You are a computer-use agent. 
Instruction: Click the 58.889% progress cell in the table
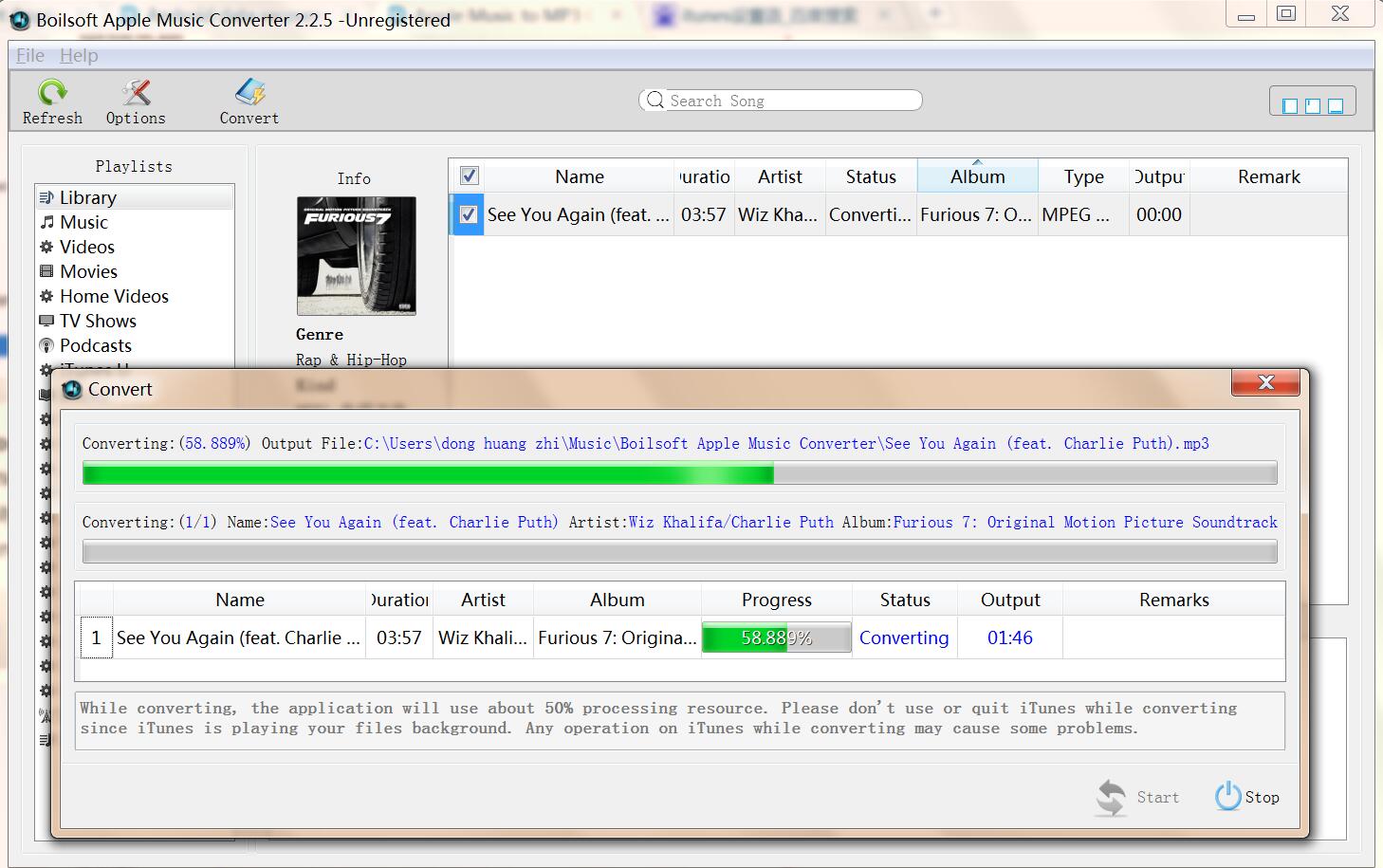pos(777,637)
